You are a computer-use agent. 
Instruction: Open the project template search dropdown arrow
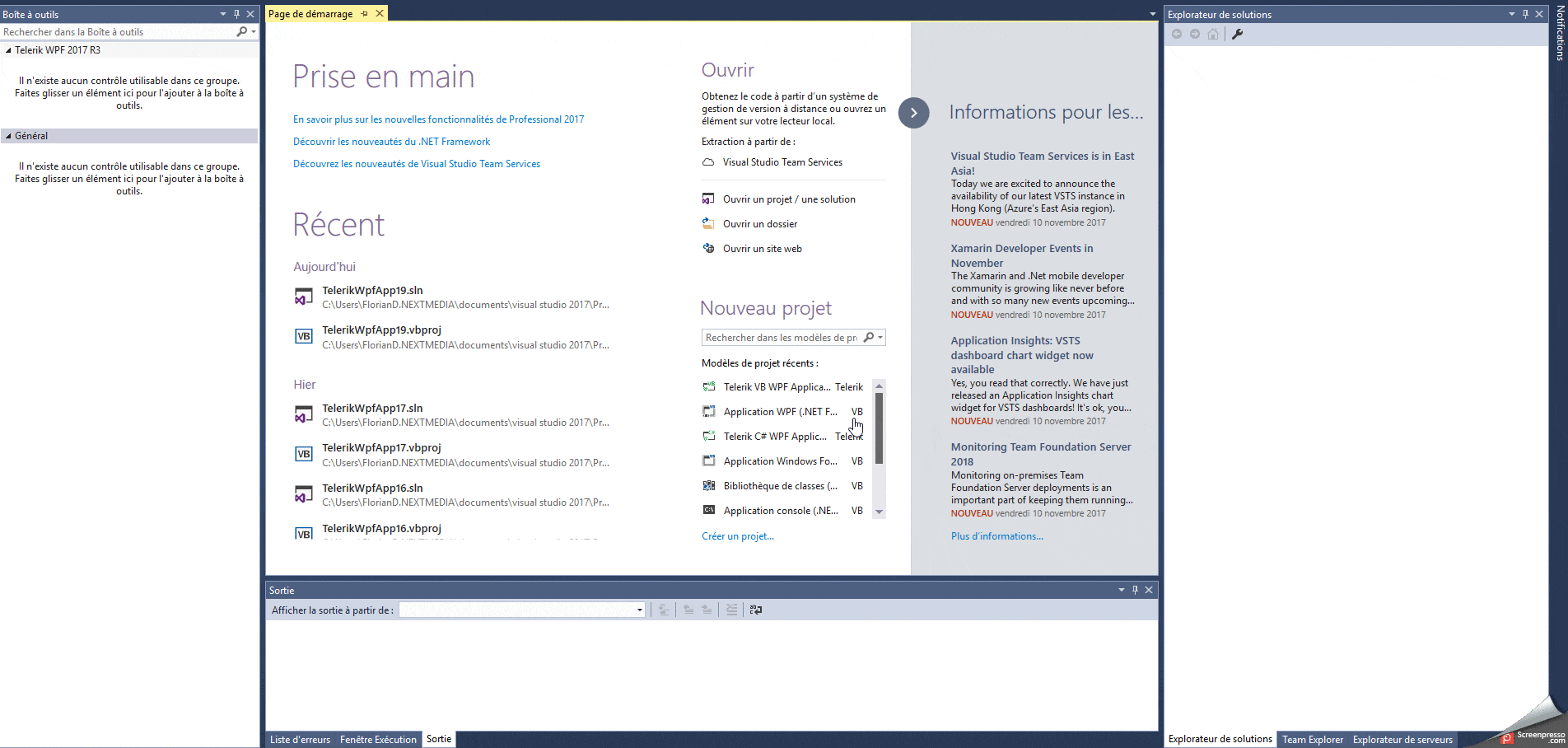pyautogui.click(x=880, y=337)
